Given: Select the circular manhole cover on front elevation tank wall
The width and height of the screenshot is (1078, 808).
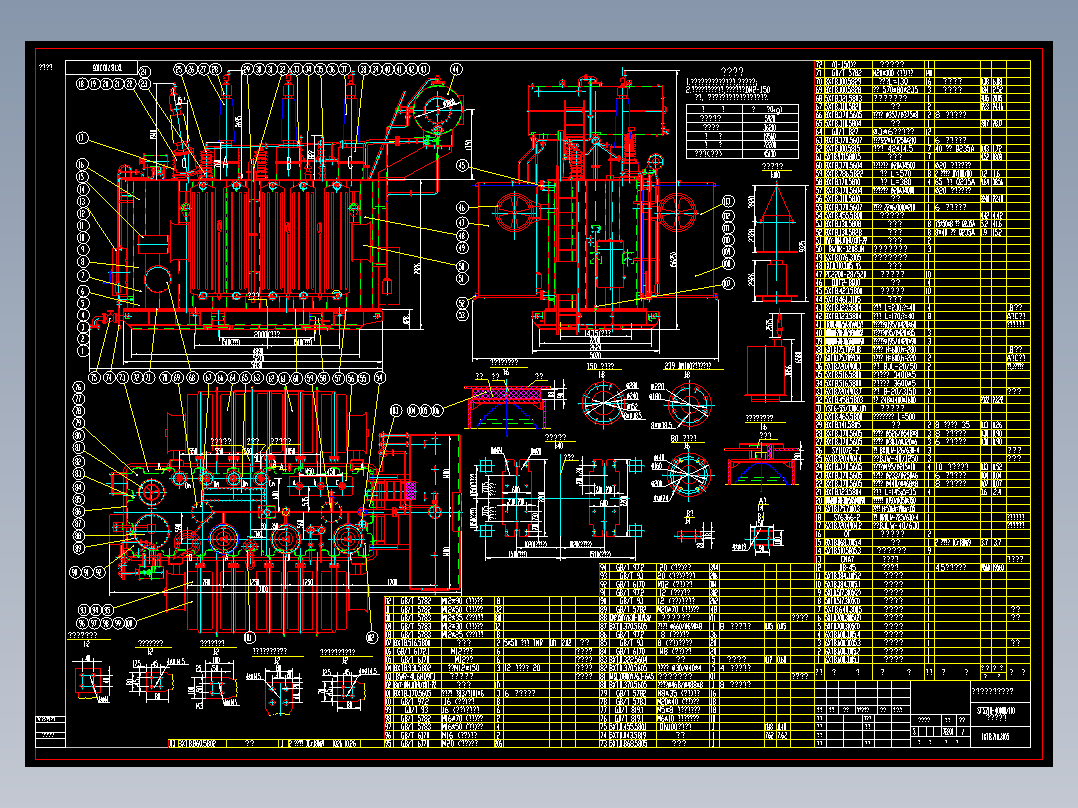Looking at the screenshot, I should tap(158, 280).
